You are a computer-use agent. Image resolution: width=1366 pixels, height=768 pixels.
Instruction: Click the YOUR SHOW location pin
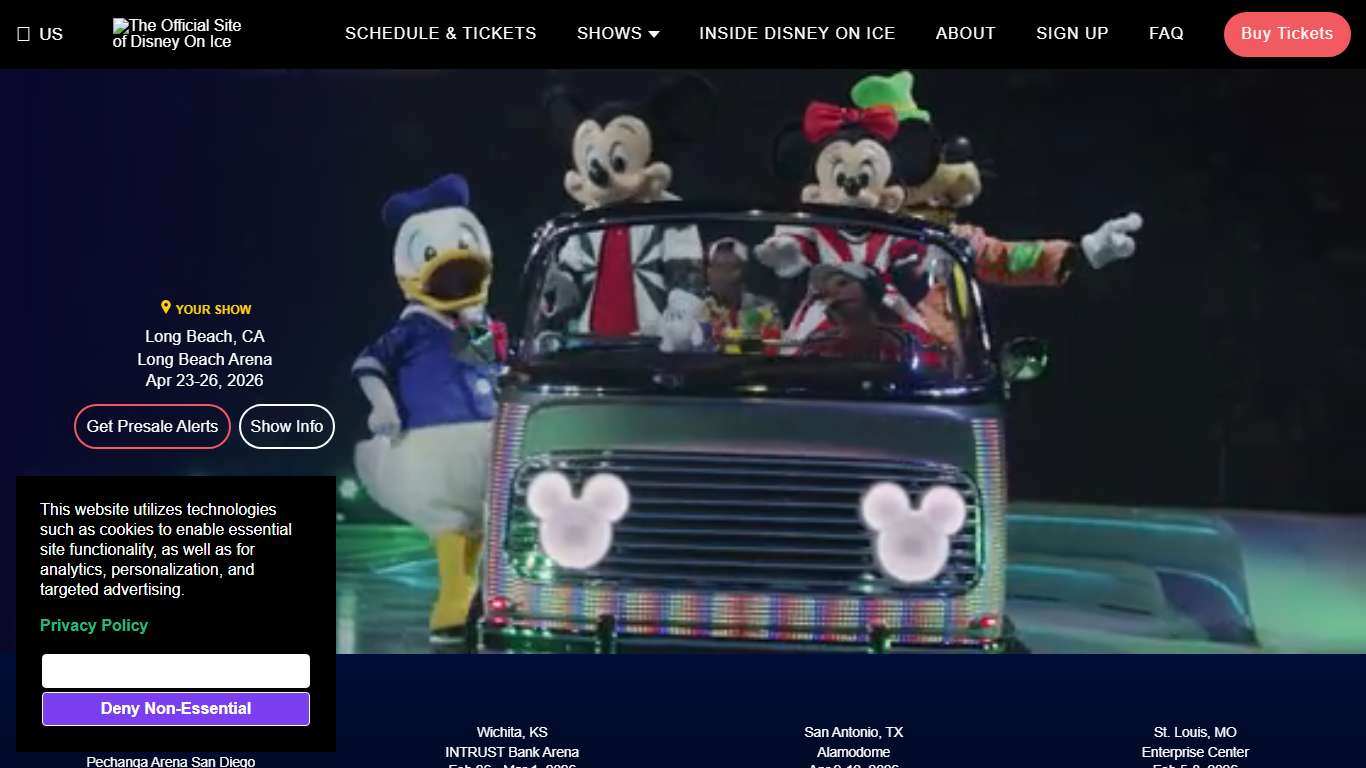click(x=166, y=308)
